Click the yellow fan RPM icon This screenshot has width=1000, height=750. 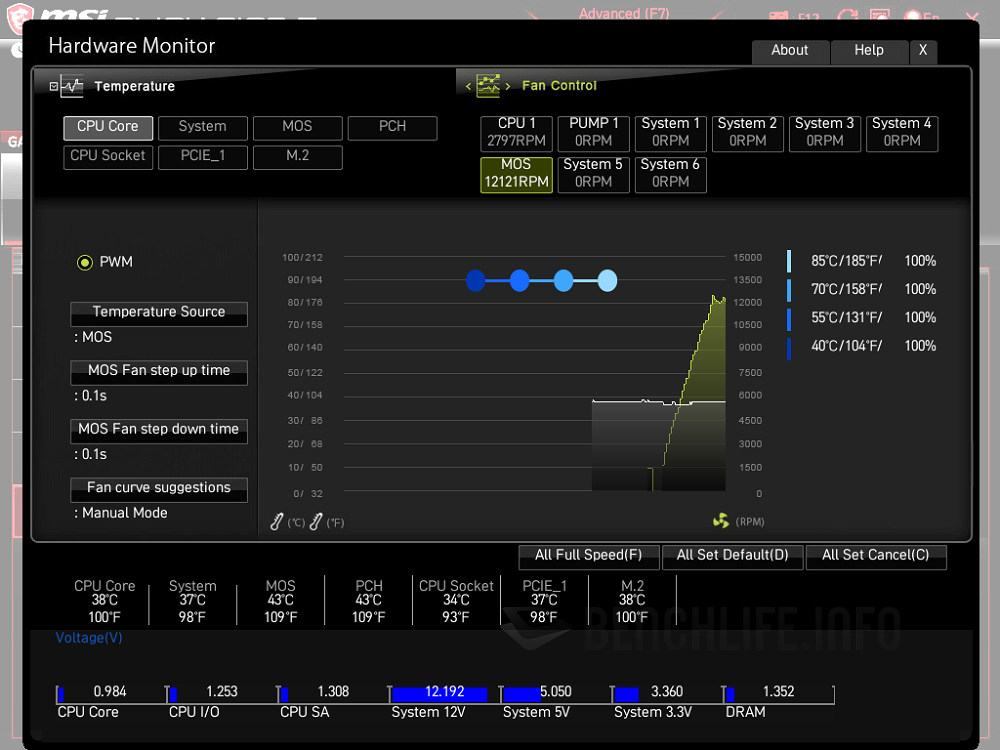click(x=721, y=521)
